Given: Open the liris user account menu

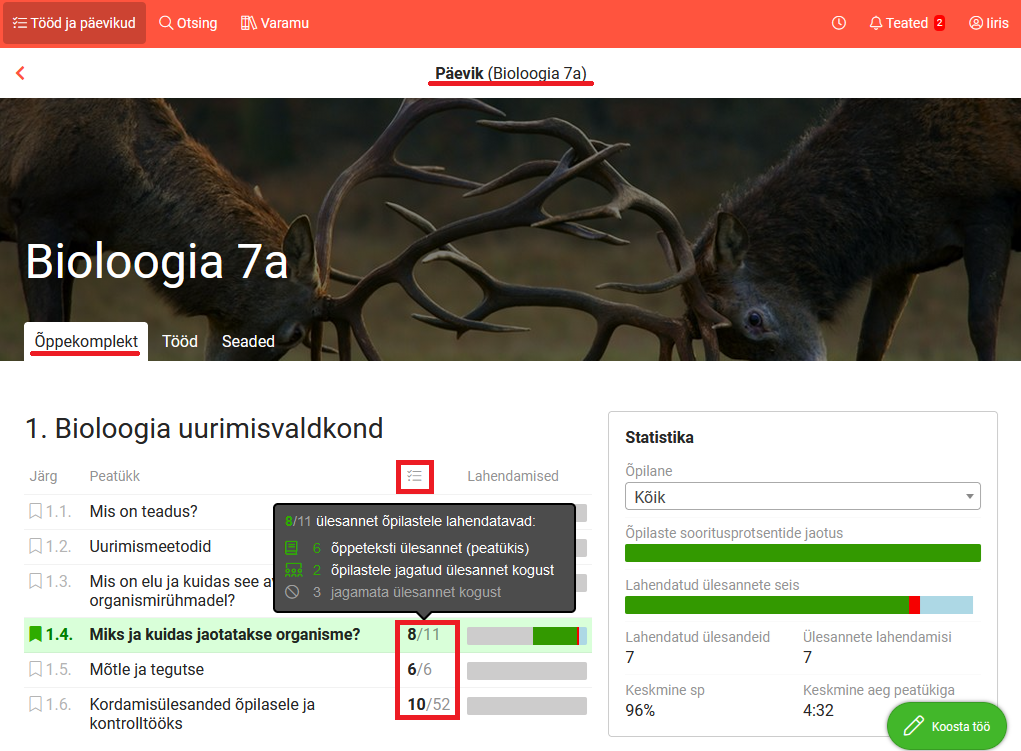Looking at the screenshot, I should [x=988, y=23].
